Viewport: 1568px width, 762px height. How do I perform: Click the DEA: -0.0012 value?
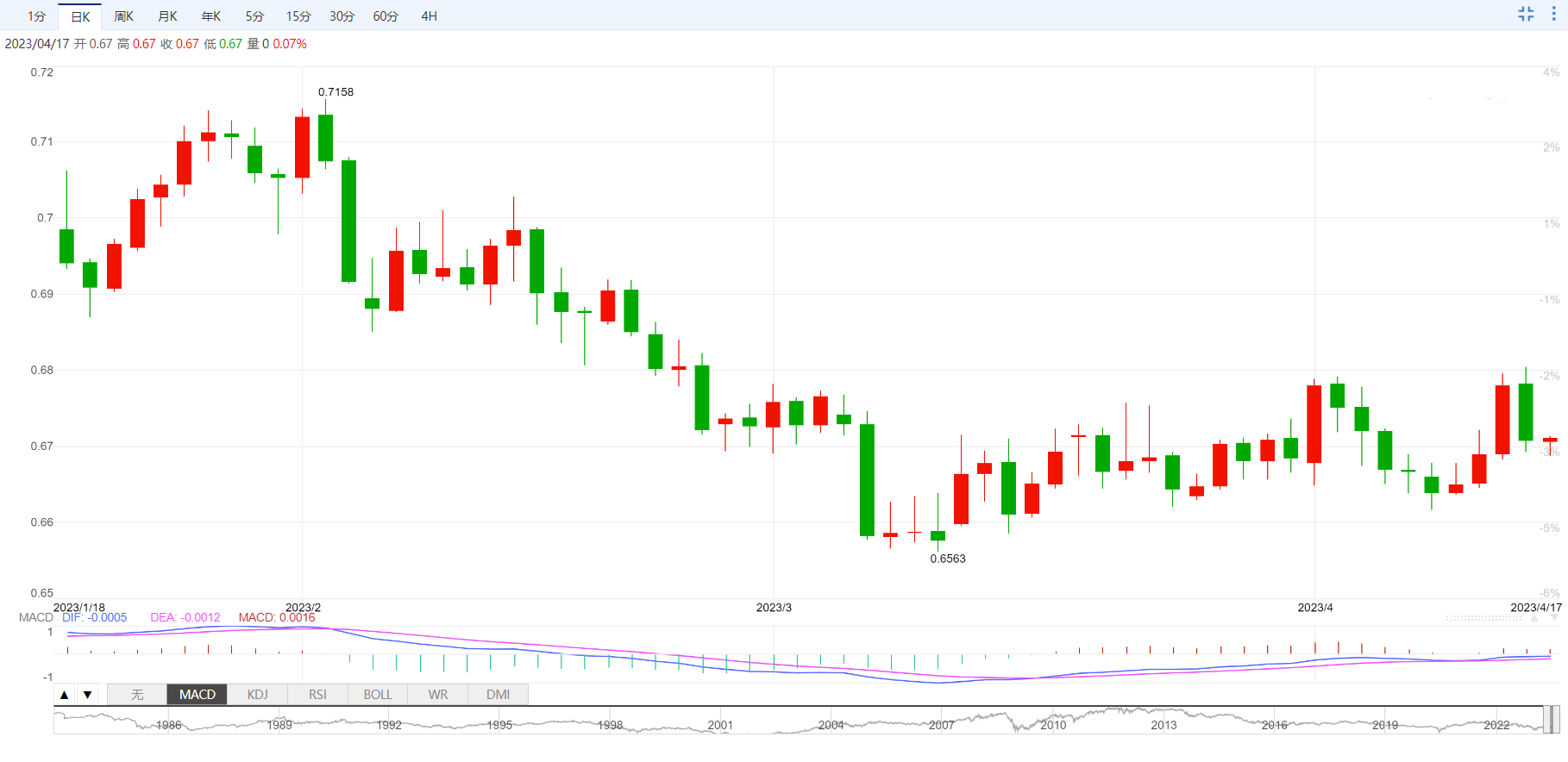(x=185, y=617)
